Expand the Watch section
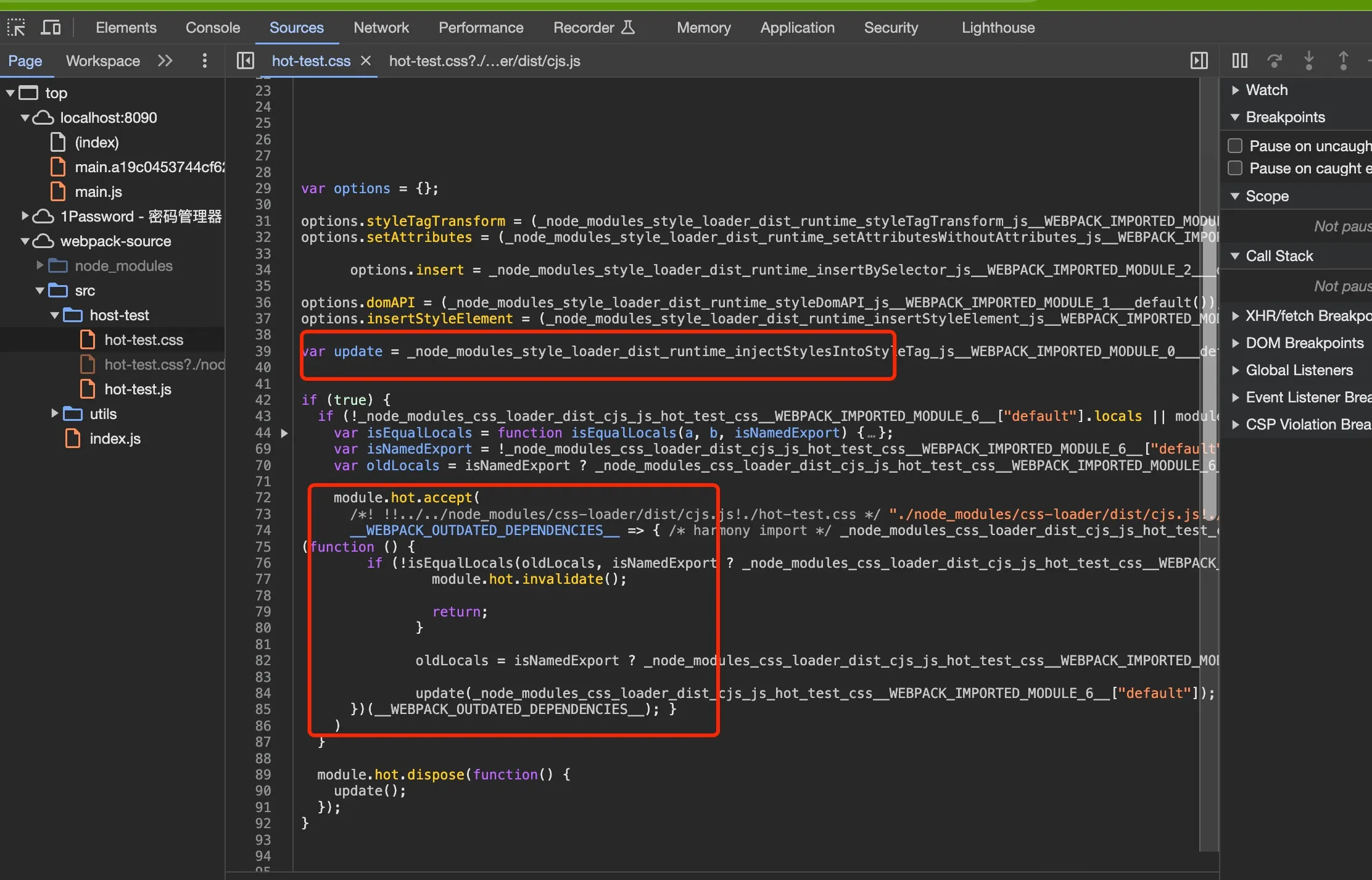The width and height of the screenshot is (1372, 880). click(1236, 90)
